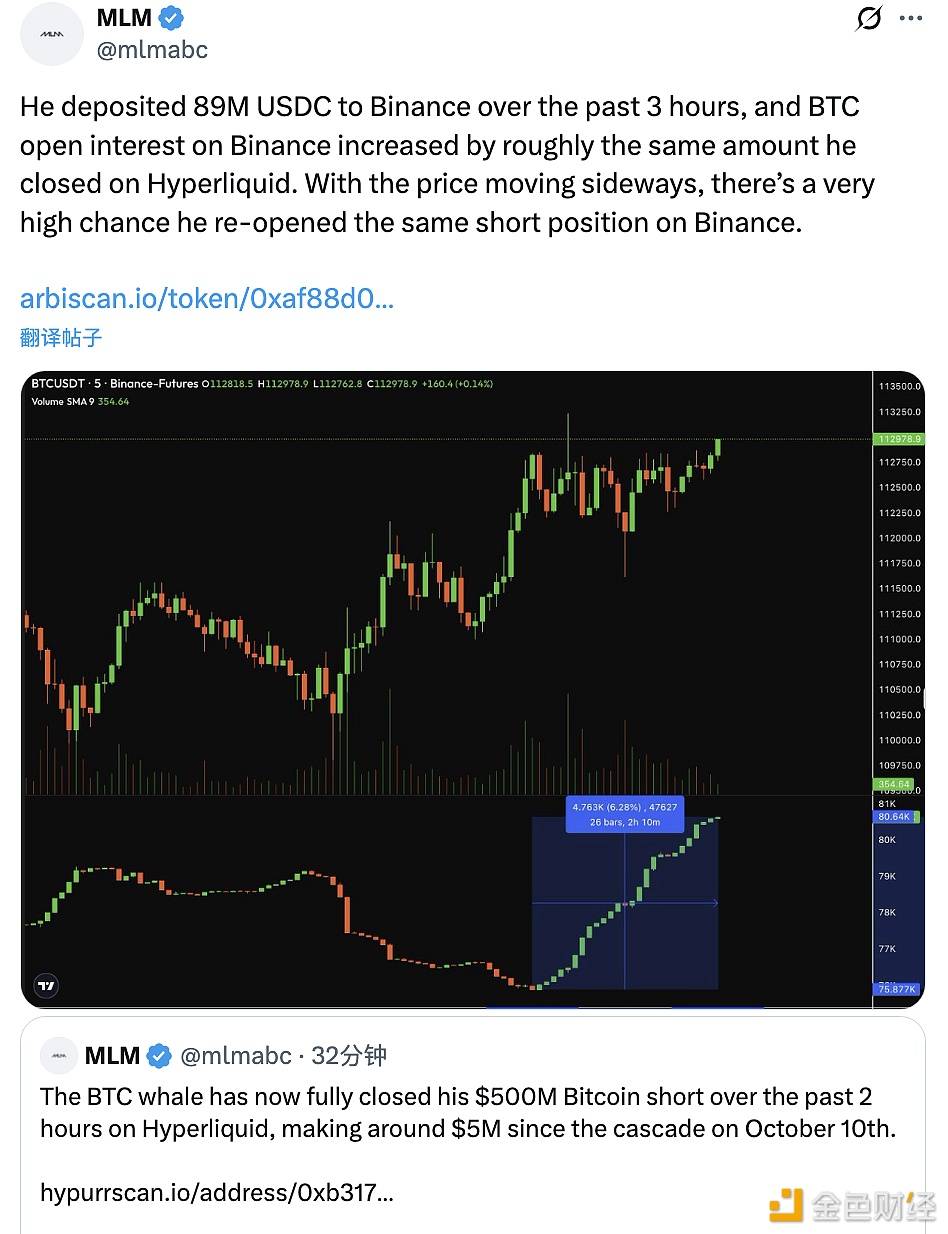Click the quoted post's MLM avatar
Image resolution: width=948 pixels, height=1234 pixels.
coord(58,1055)
